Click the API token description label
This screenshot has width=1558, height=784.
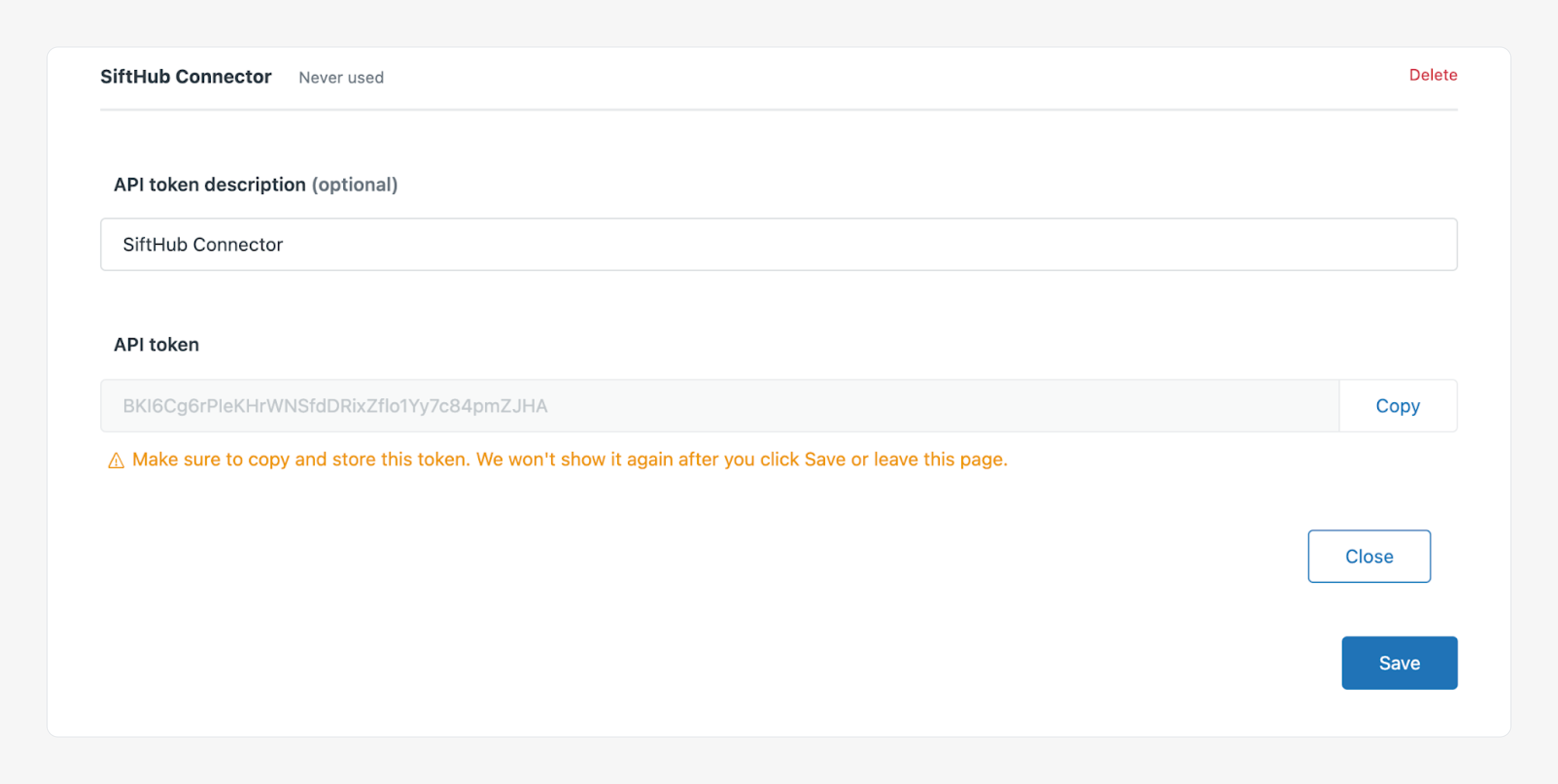tap(209, 185)
